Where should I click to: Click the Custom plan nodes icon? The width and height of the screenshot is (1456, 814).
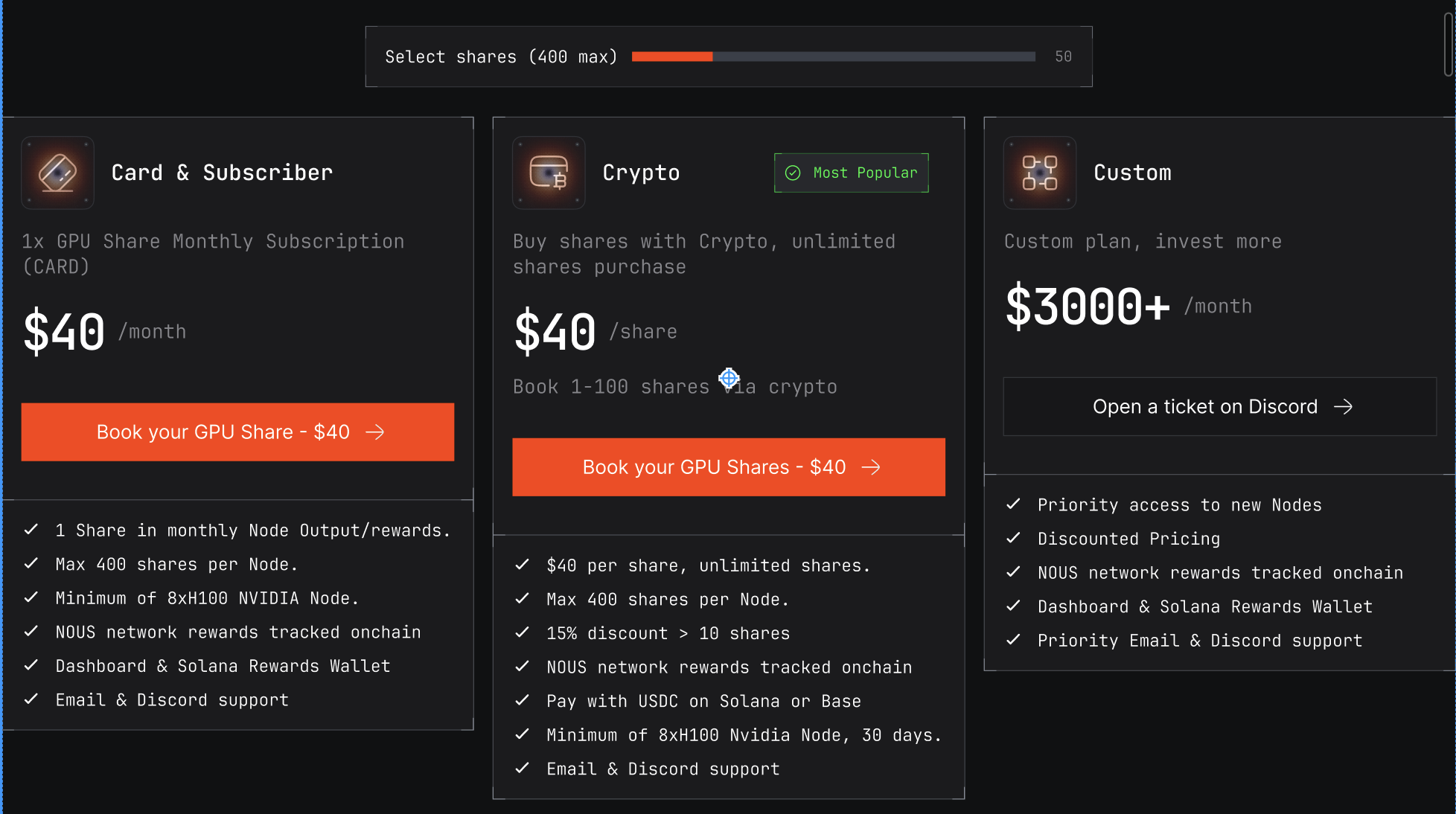pos(1039,173)
